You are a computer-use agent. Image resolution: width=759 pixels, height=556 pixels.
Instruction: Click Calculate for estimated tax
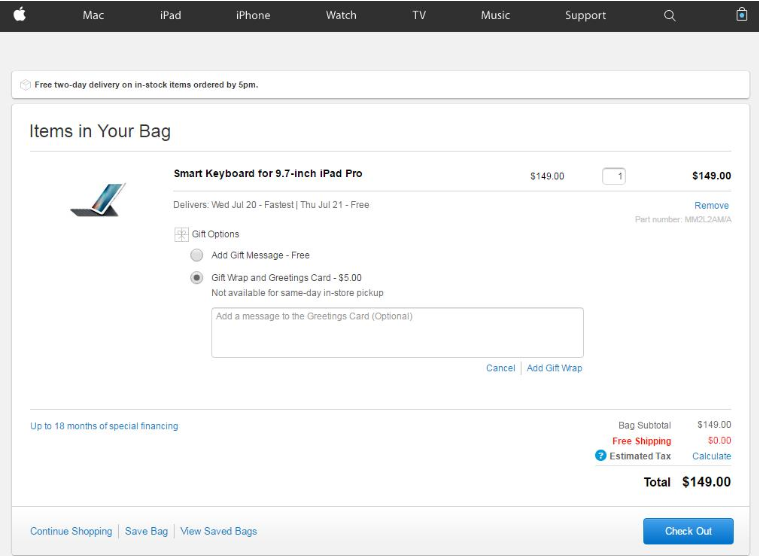(712, 456)
